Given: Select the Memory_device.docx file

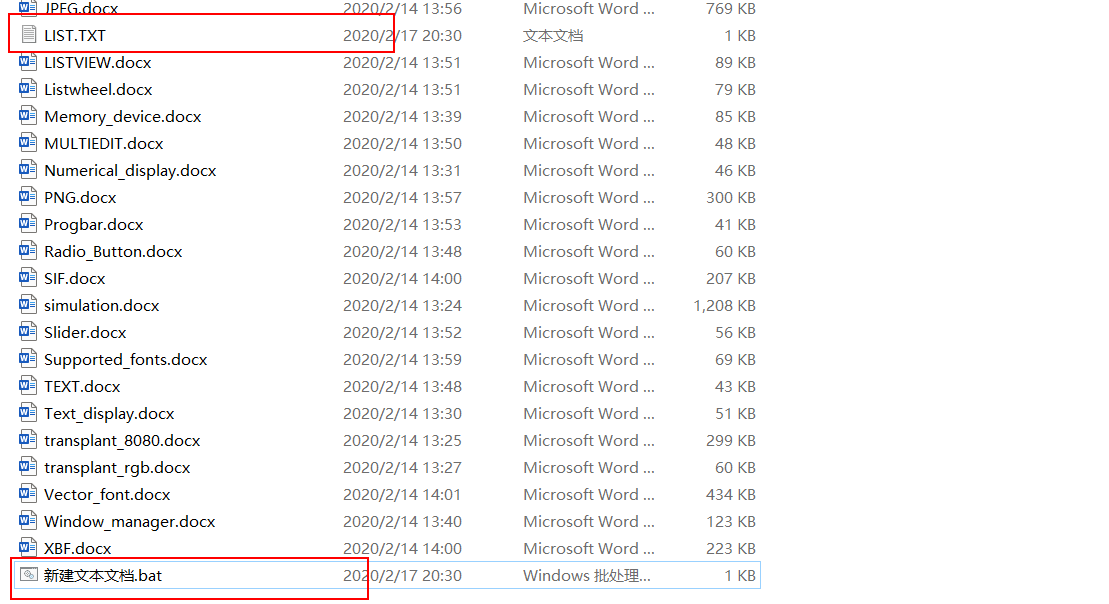Looking at the screenshot, I should pos(122,116).
